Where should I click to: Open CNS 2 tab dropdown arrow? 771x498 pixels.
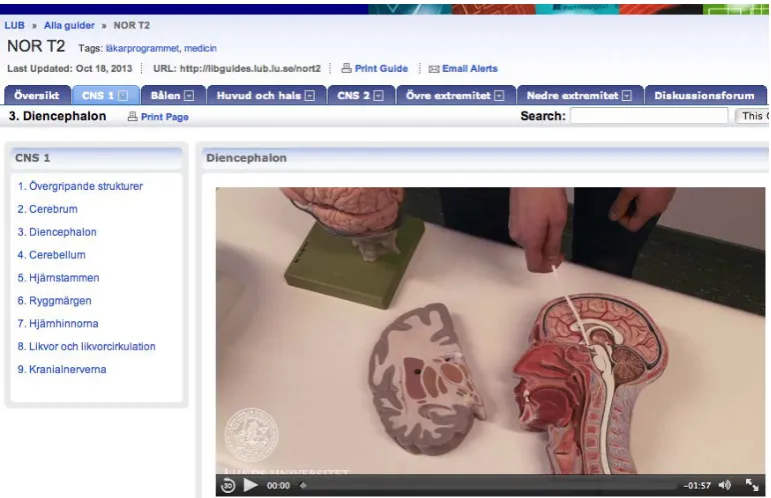(378, 96)
